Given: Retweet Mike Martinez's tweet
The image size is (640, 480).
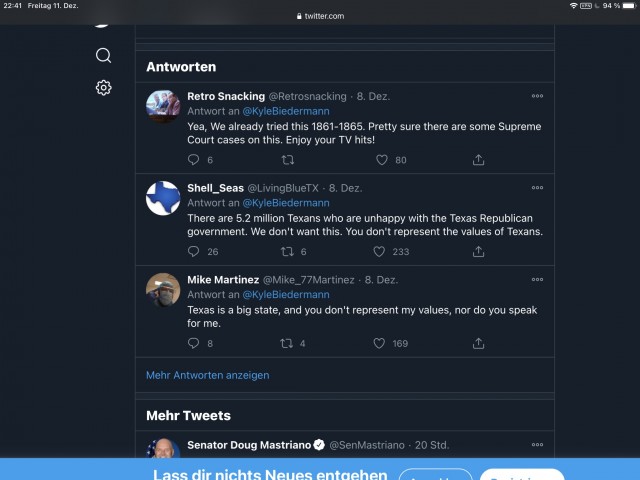Looking at the screenshot, I should (x=287, y=344).
